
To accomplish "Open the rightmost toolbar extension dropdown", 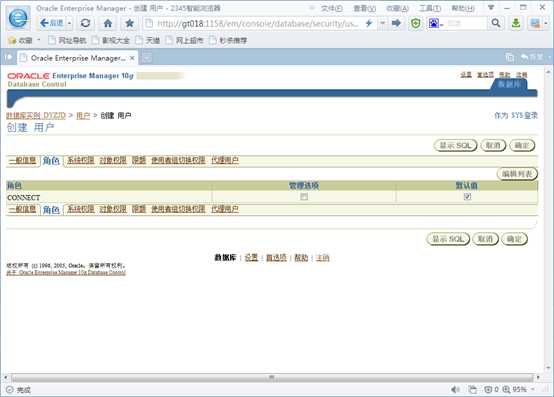I will pyautogui.click(x=546, y=24).
